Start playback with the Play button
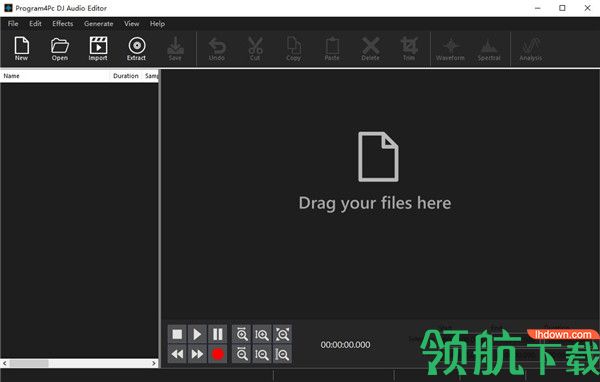 (197, 334)
